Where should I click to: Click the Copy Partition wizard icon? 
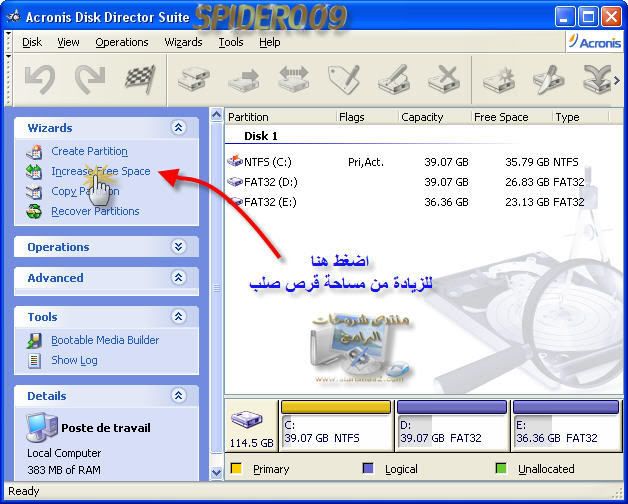pos(34,192)
